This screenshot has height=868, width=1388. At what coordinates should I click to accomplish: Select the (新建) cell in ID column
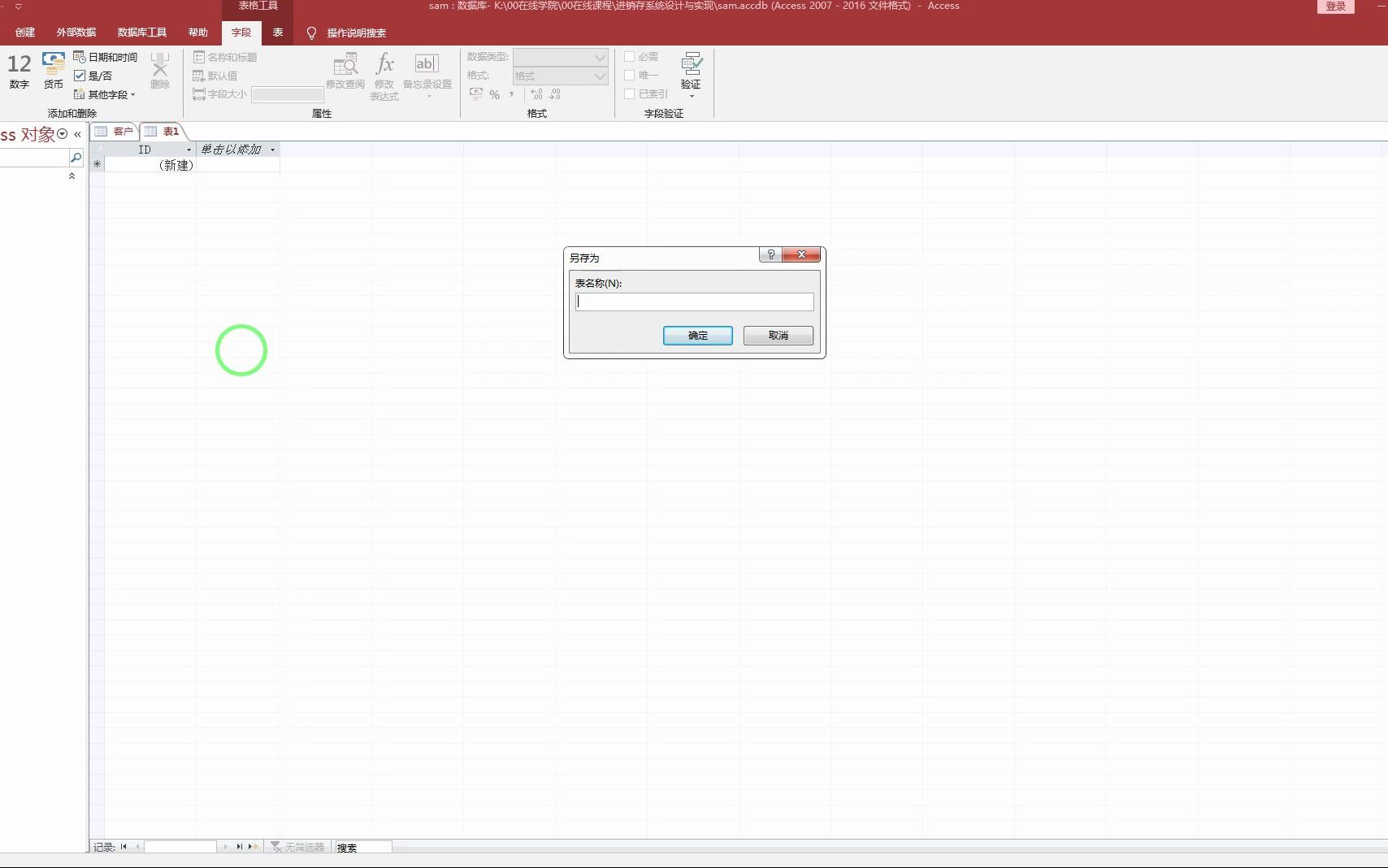tap(150, 165)
